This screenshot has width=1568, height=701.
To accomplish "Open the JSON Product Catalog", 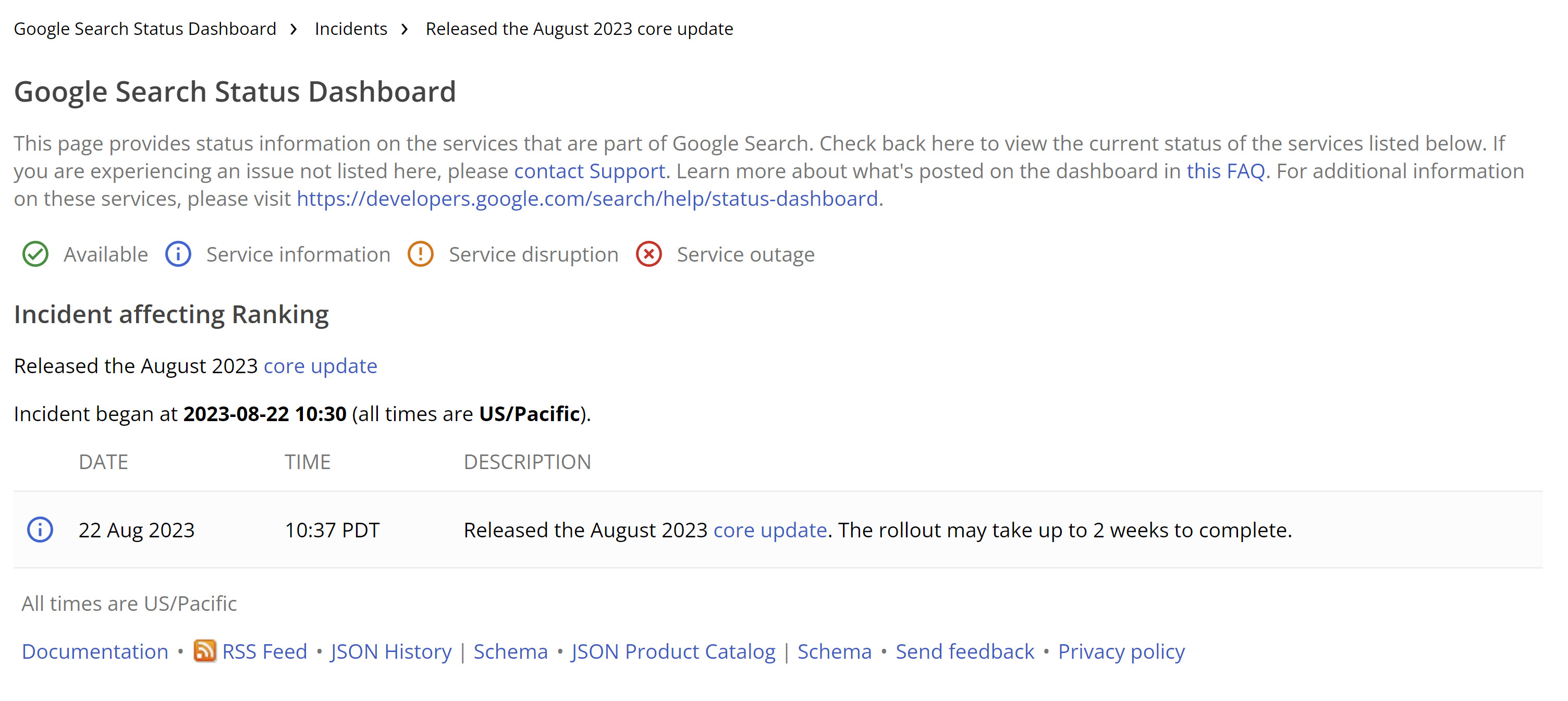I will point(672,650).
